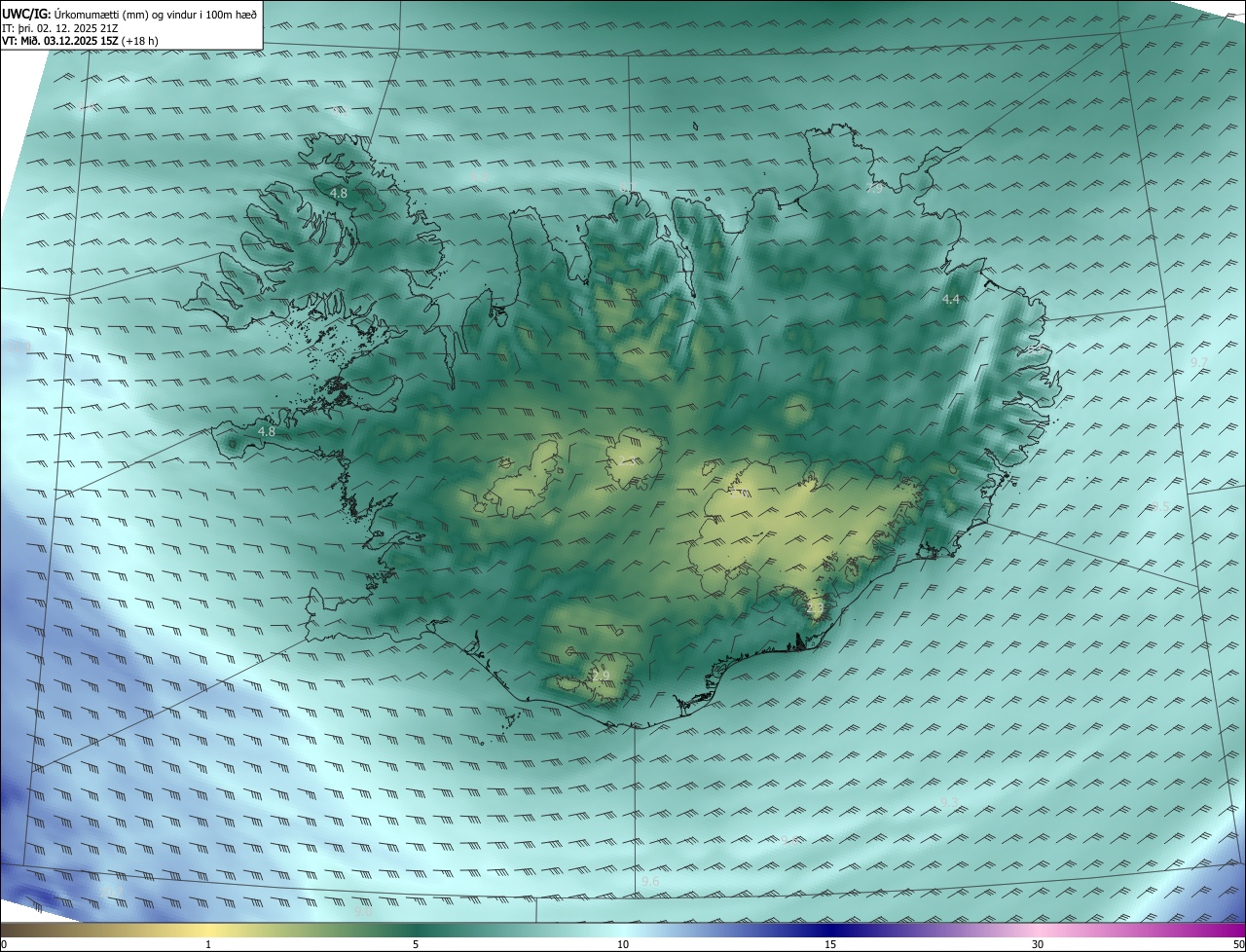Click the '5' tick on the color scale
The height and width of the screenshot is (952, 1246).
pos(416,944)
